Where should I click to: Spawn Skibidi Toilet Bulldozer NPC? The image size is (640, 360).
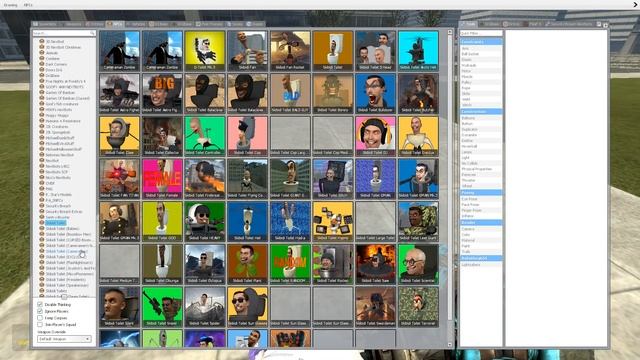click(376, 93)
